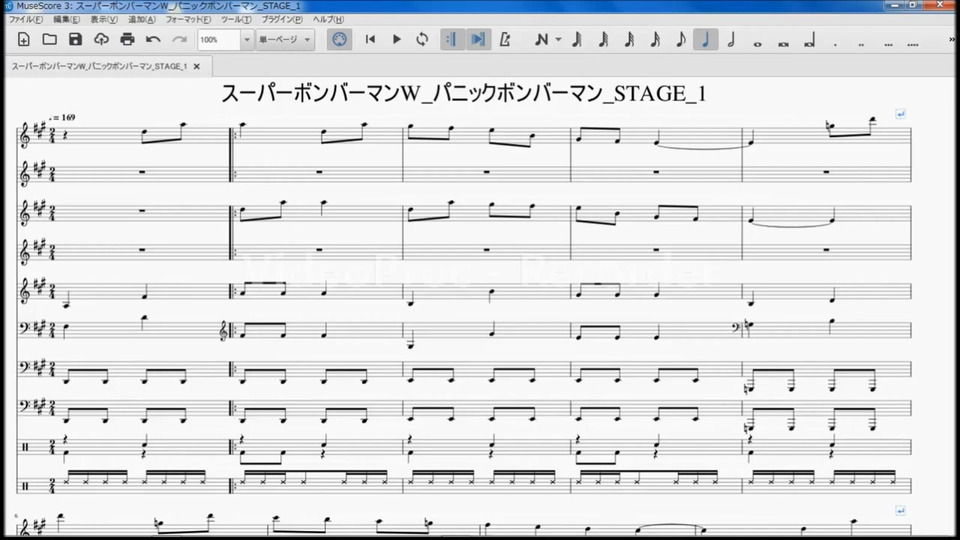Open the プラグイン menu

pyautogui.click(x=282, y=20)
